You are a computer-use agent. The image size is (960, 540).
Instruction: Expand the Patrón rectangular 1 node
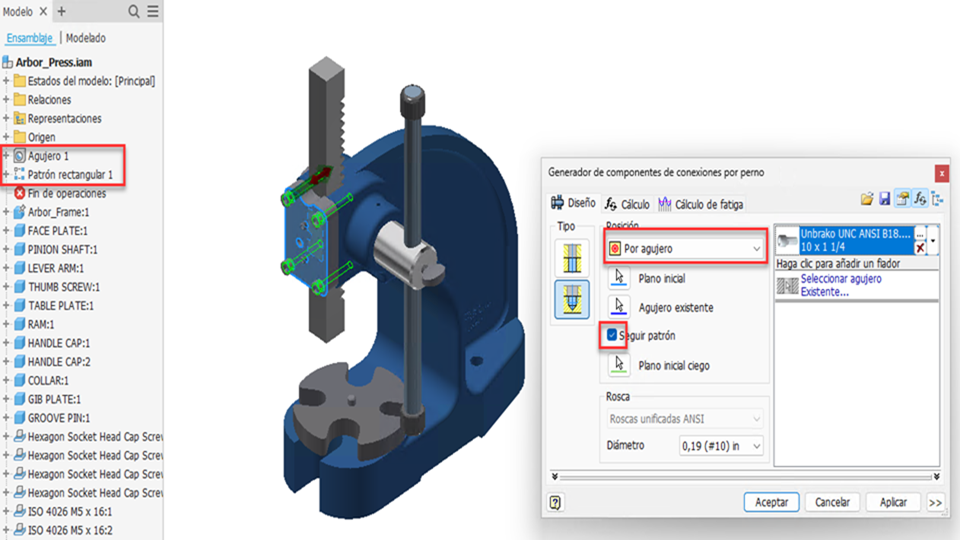(x=6, y=174)
